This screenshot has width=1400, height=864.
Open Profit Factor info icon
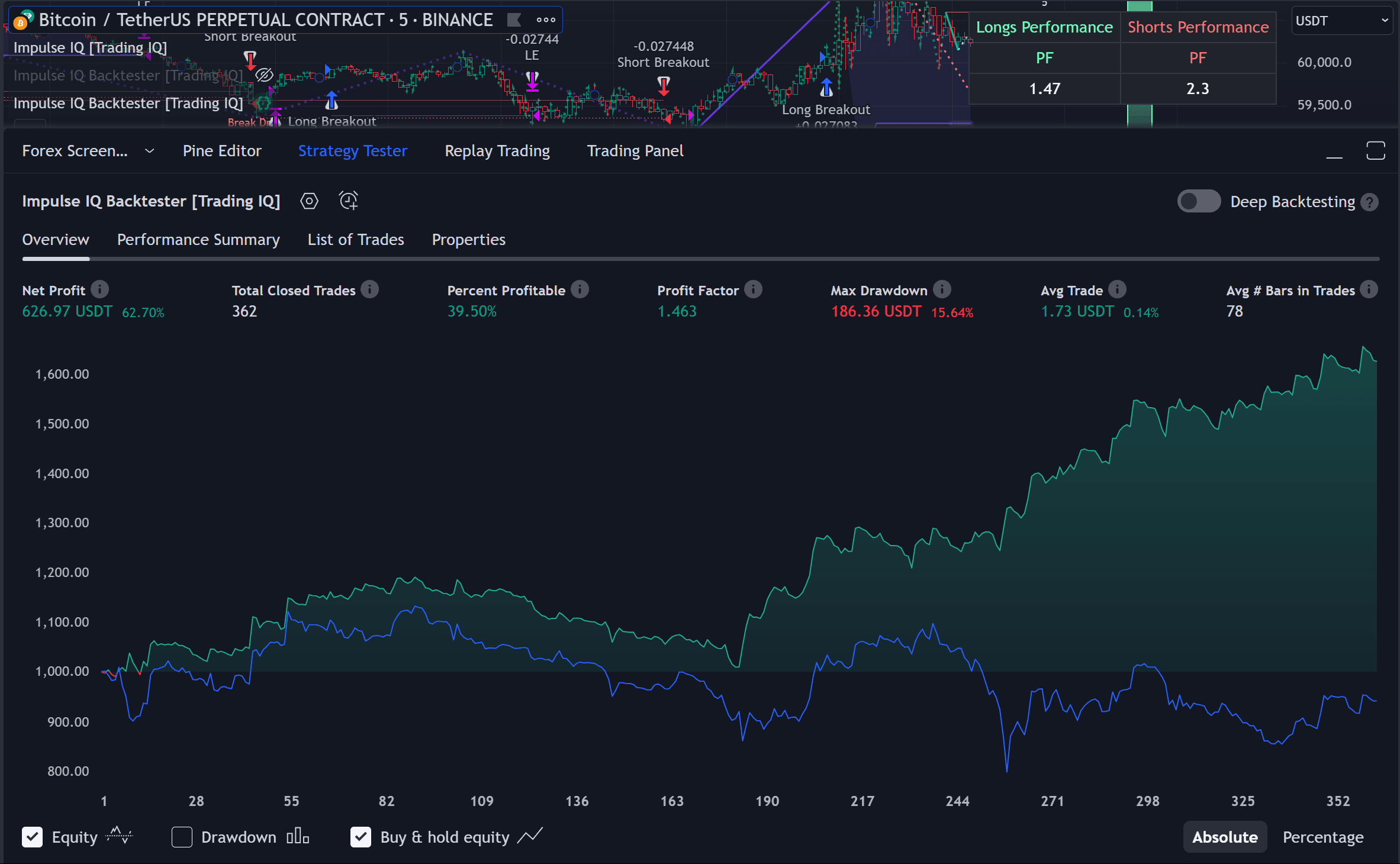click(x=754, y=289)
